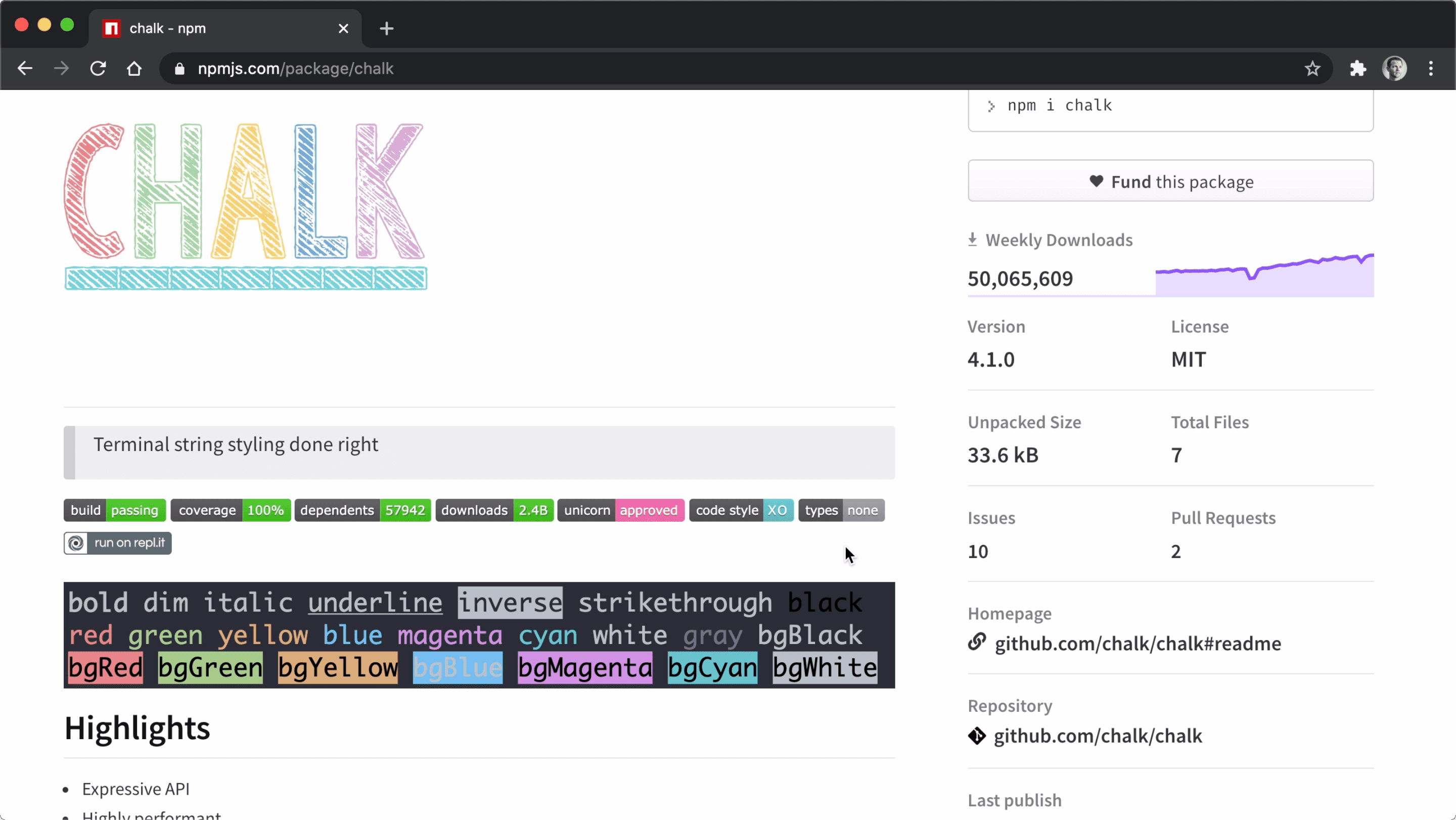Screen dimensions: 1456x820
Task: Bookmark this page with the star
Action: [x=1312, y=69]
